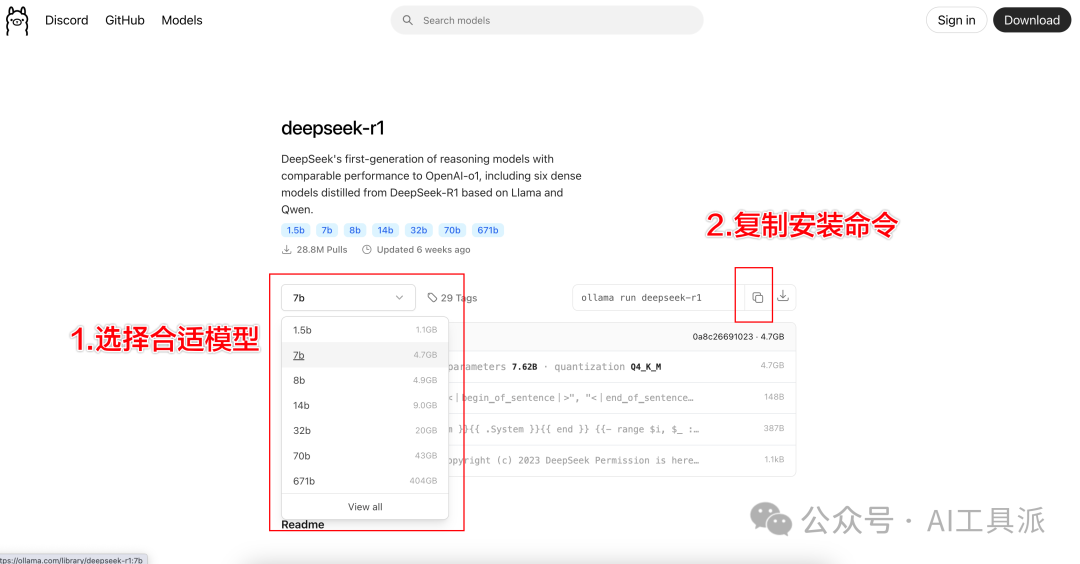Focus the Search models field

click(x=547, y=21)
